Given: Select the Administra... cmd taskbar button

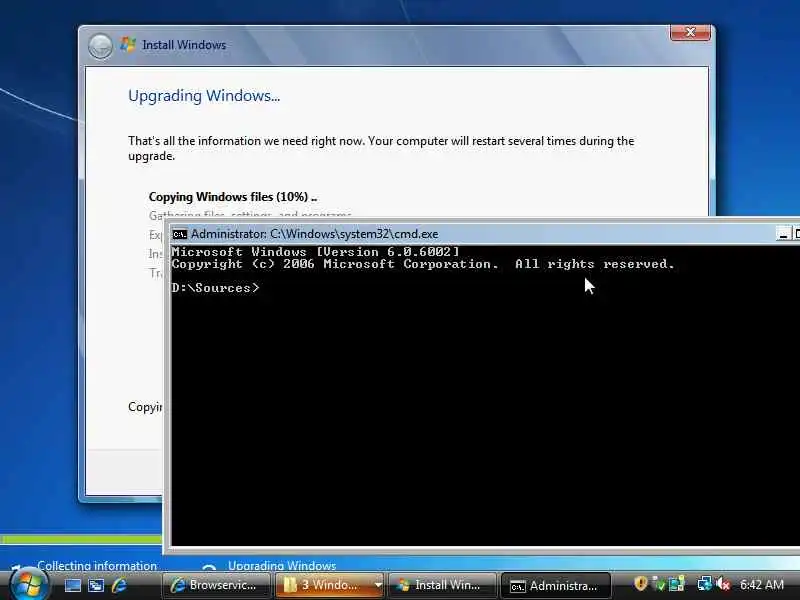Looking at the screenshot, I should [556, 585].
